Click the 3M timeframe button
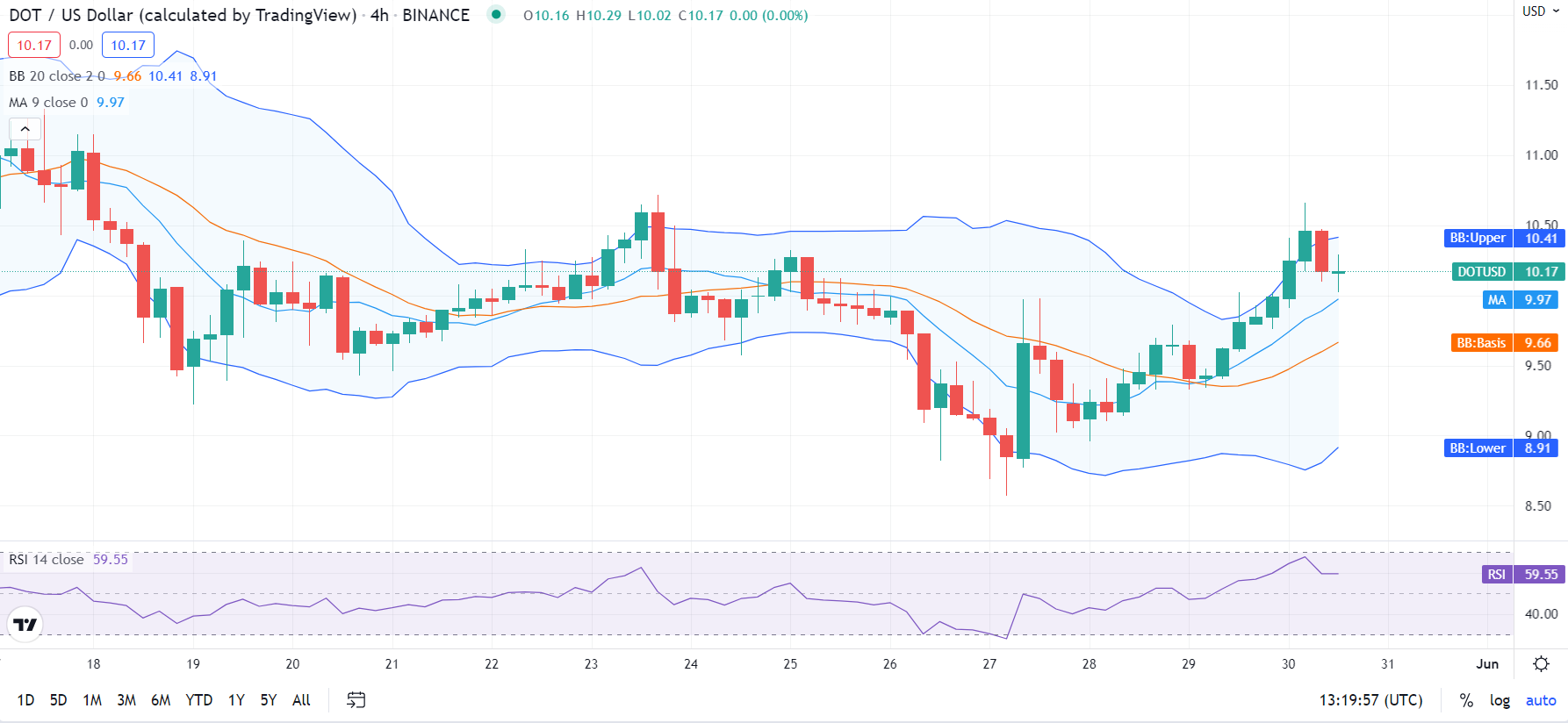The height and width of the screenshot is (723, 1568). pos(126,700)
